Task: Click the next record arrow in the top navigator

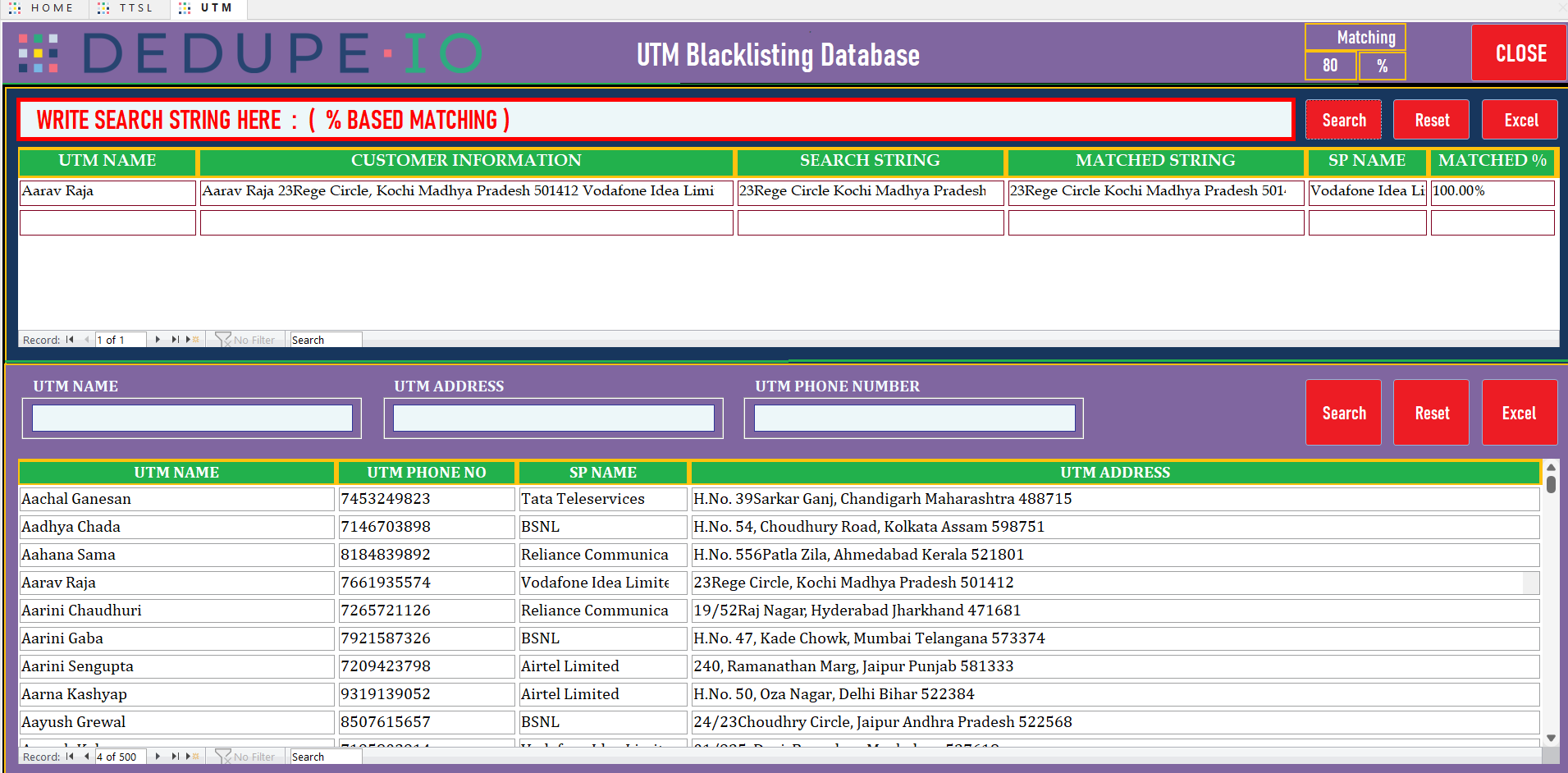Action: pos(157,339)
